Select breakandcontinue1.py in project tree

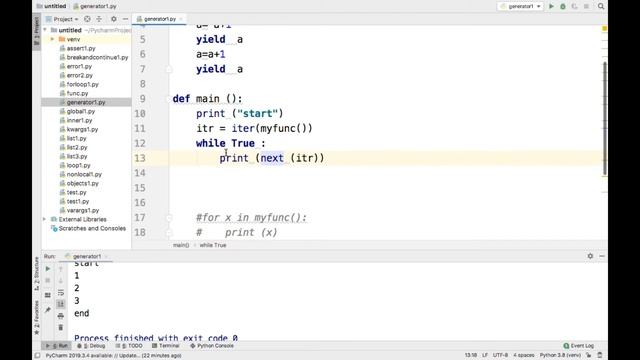tap(97, 57)
